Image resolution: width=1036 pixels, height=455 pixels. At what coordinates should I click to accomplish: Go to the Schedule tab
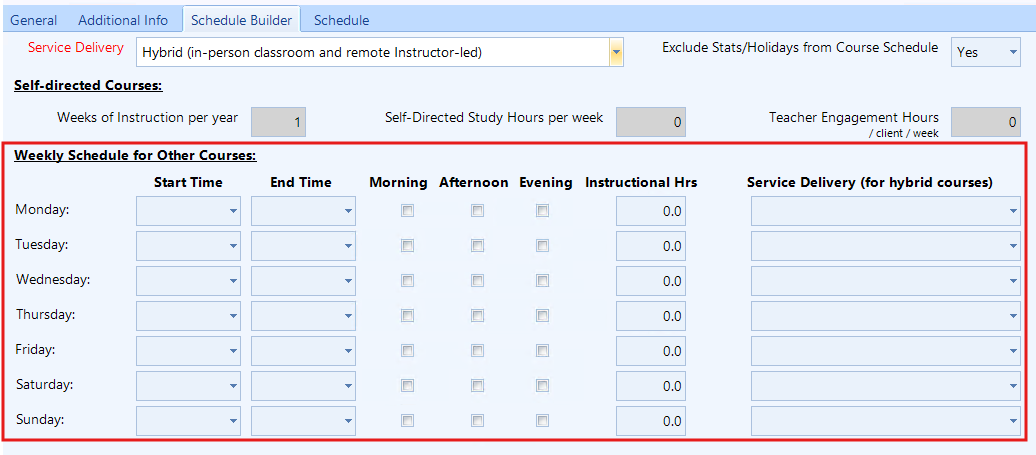(x=342, y=20)
